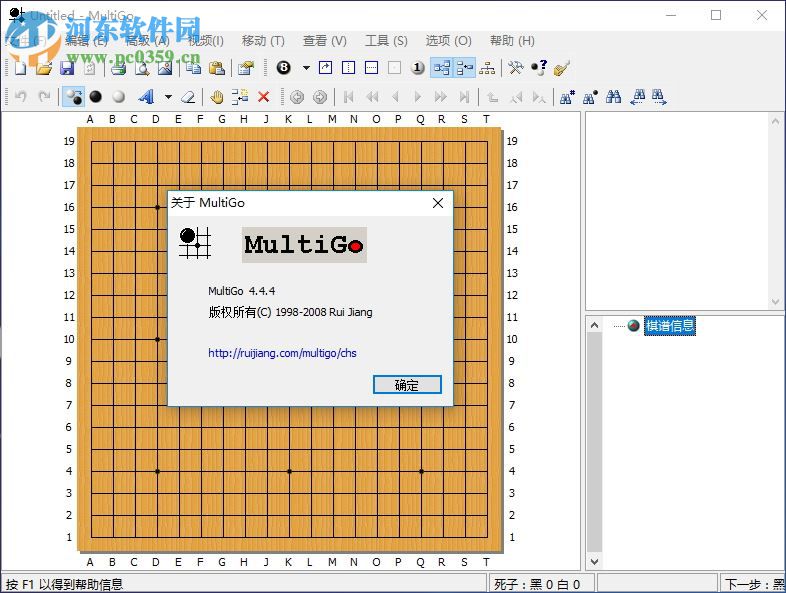Click the 'MultiGo 4.4.4' version text
This screenshot has width=786, height=593.
point(242,291)
